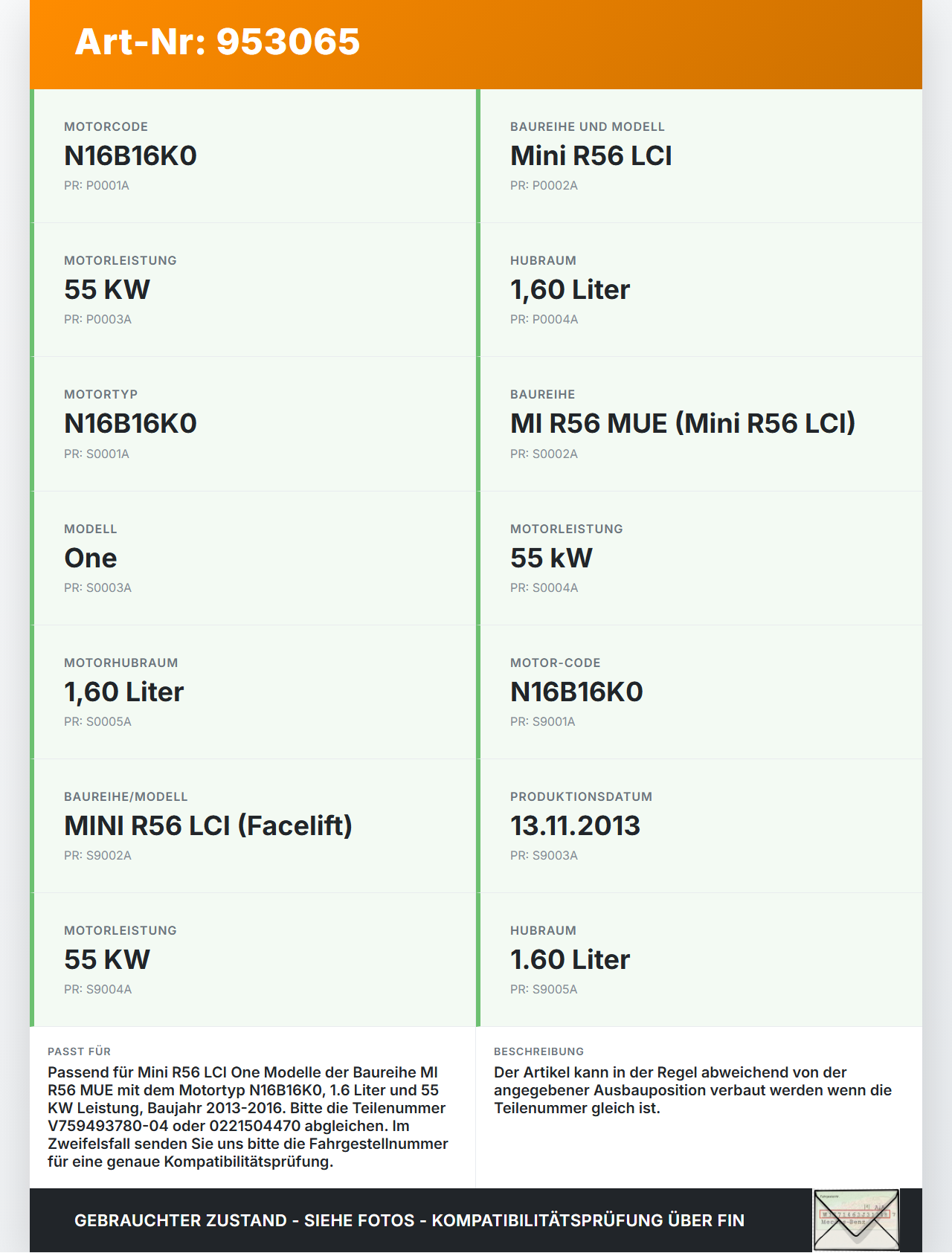The image size is (952, 1253).
Task: Click the Motortyp N16B16K0 value
Action: pyautogui.click(x=130, y=424)
